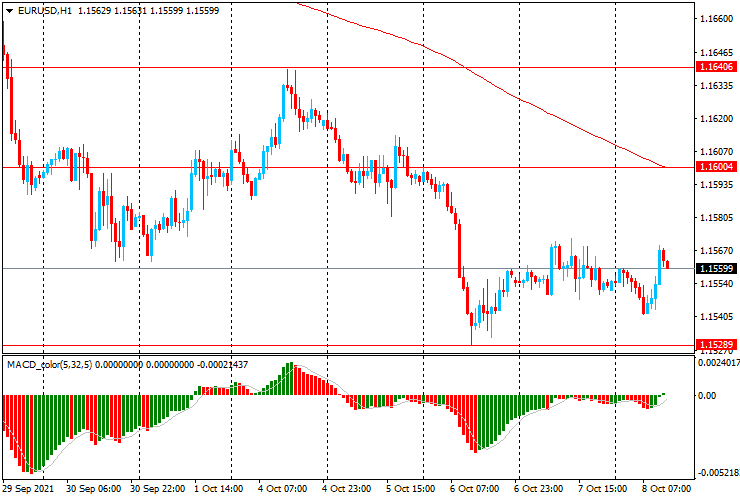Select the 1.16004 red price level label
This screenshot has height=500, width=740.
click(716, 167)
